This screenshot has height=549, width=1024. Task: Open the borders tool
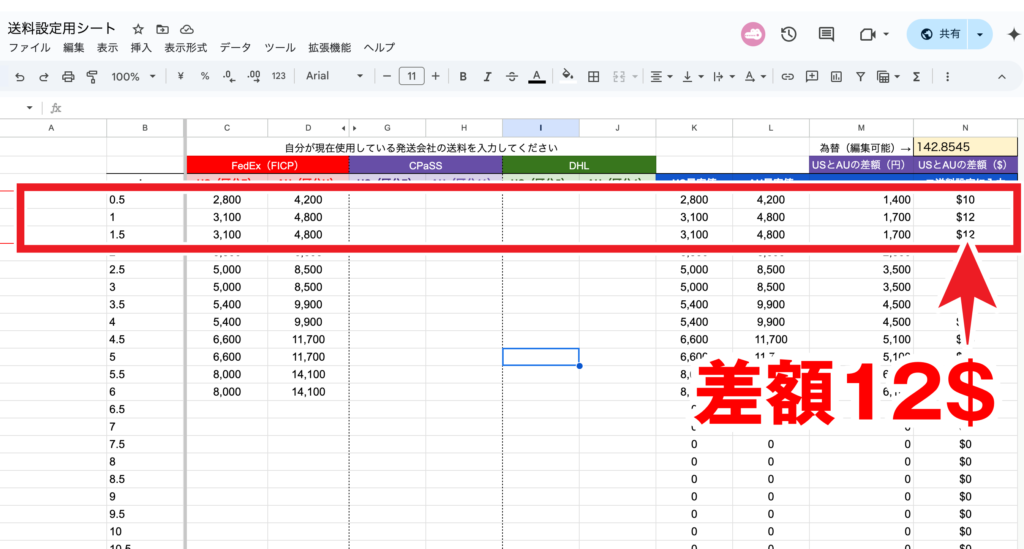click(594, 76)
